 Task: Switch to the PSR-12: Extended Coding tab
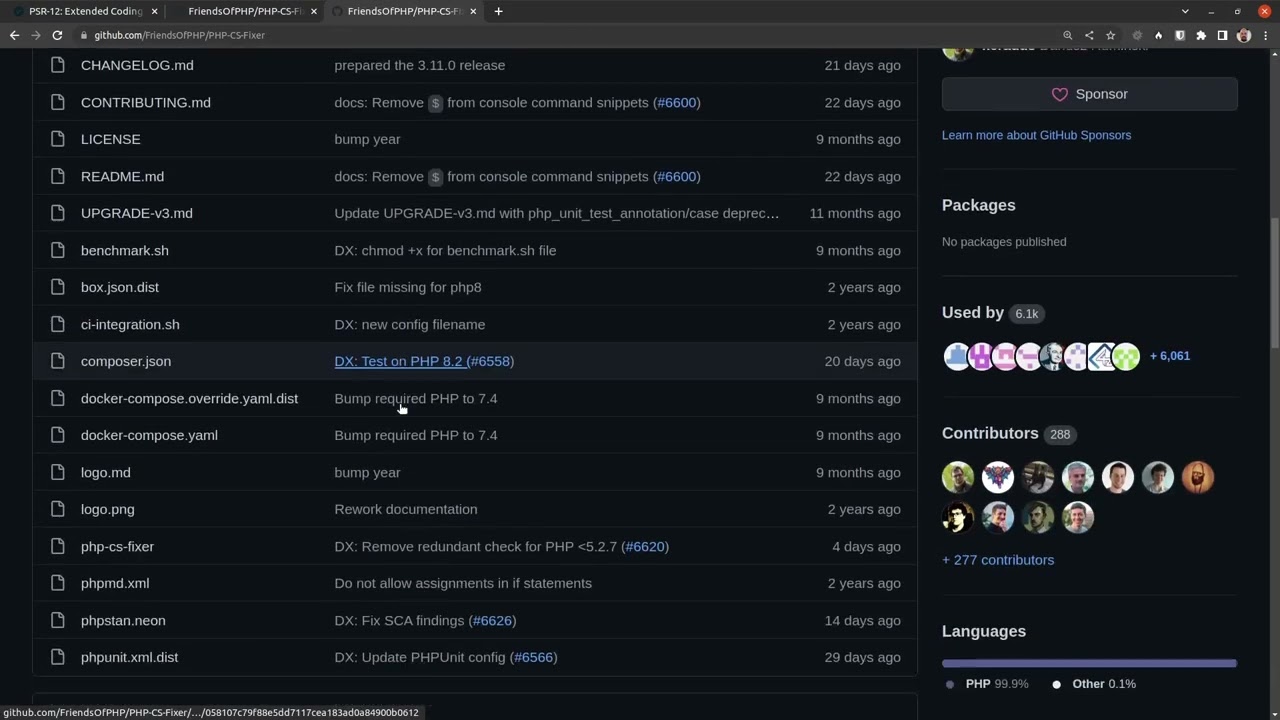tap(85, 11)
